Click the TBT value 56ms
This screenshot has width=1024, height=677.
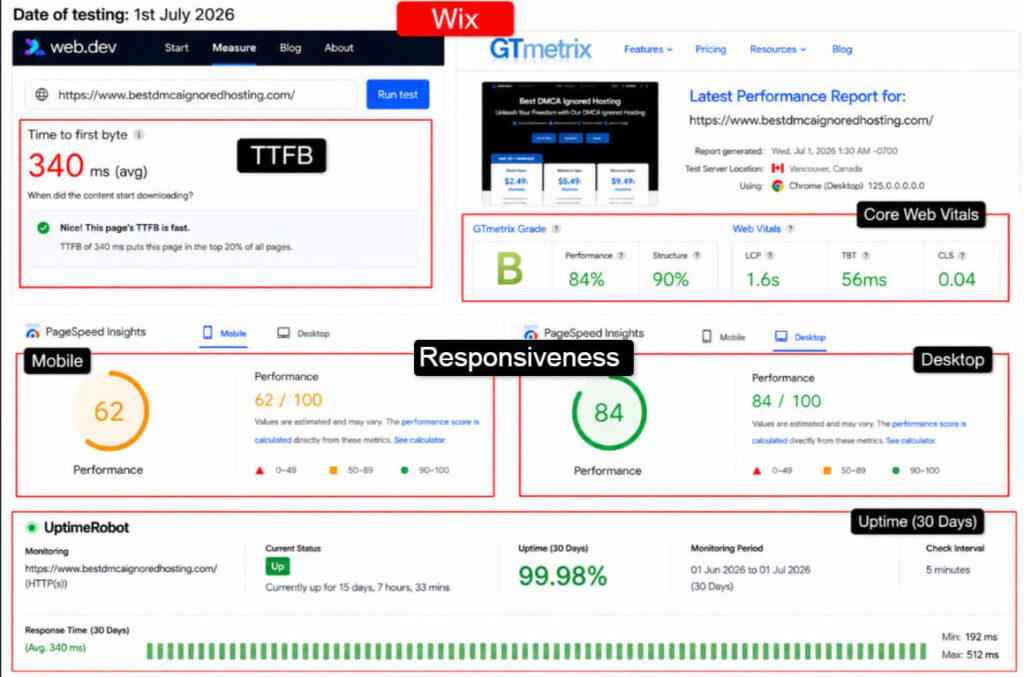click(x=863, y=280)
